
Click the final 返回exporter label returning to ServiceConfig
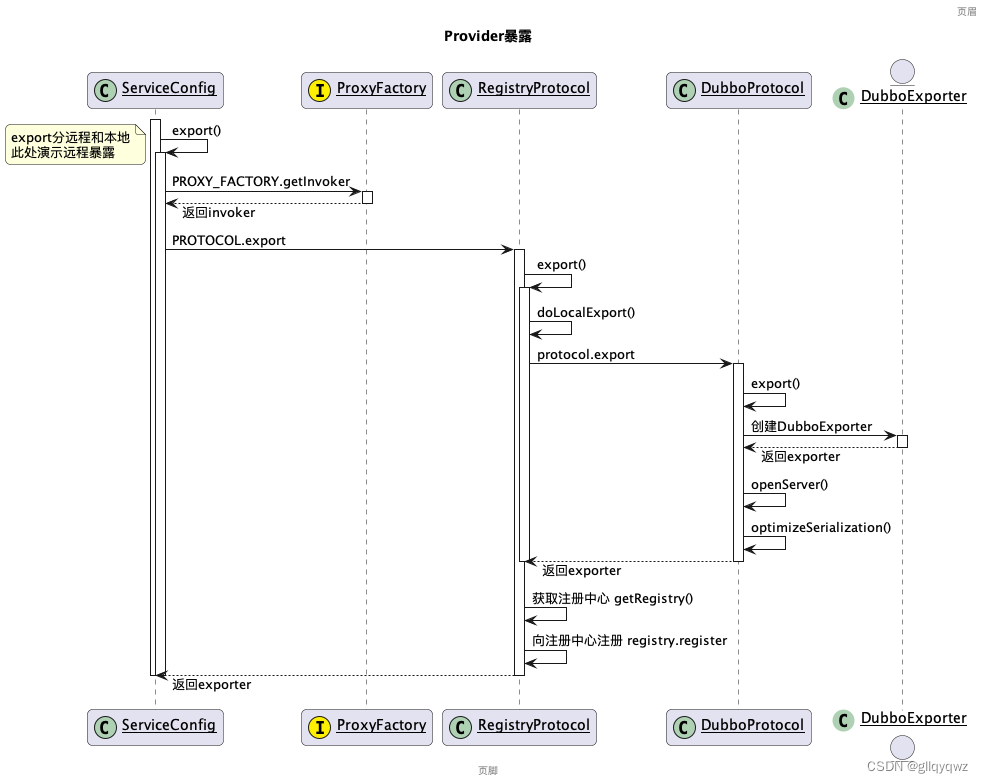pos(211,685)
